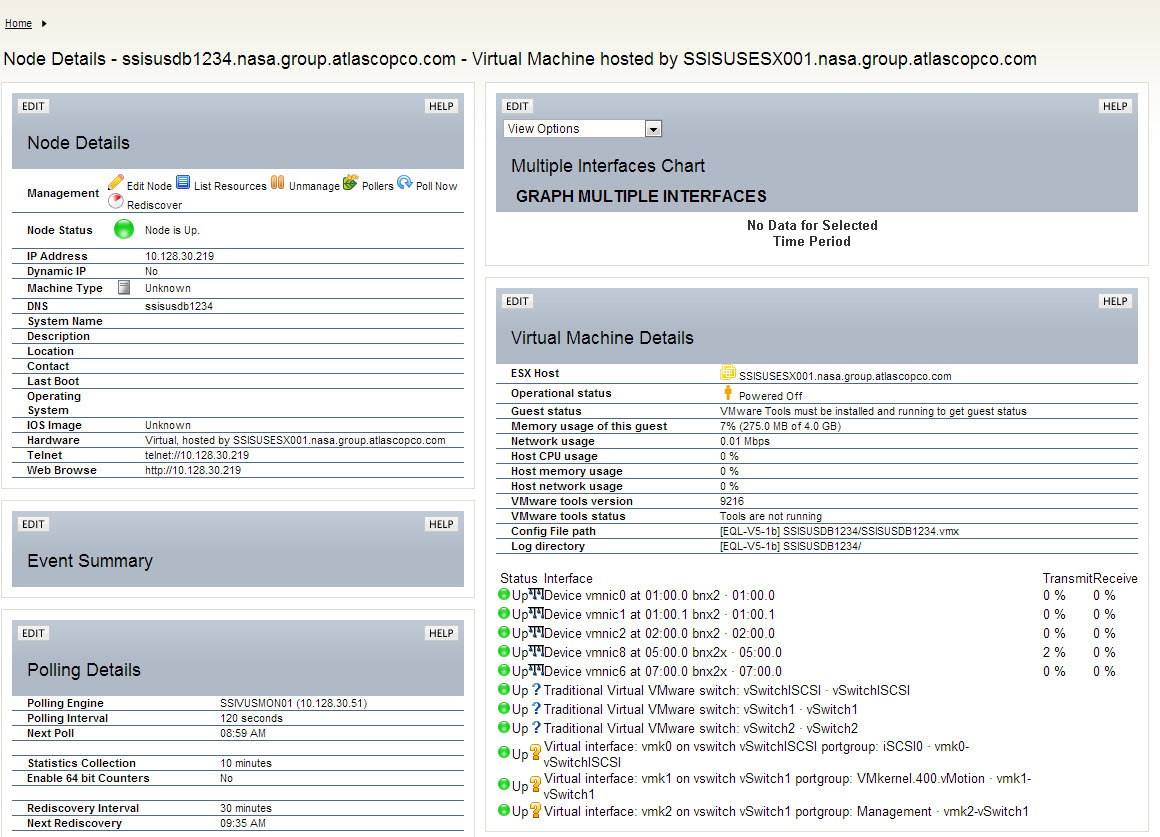Click the vmk1 virtual interface icon
Image resolution: width=1160 pixels, height=837 pixels.
(536, 785)
